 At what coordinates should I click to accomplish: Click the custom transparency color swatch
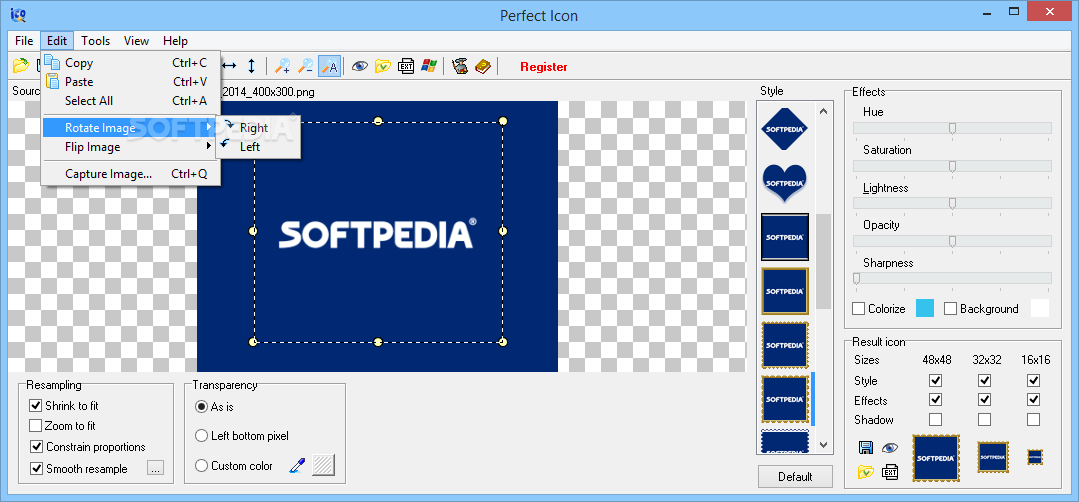point(323,466)
